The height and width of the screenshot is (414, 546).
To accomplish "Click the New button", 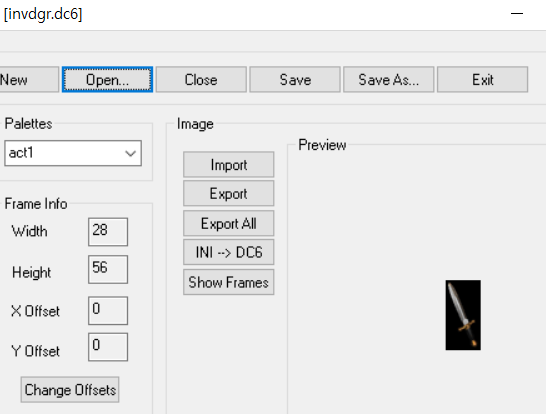I will coord(29,79).
